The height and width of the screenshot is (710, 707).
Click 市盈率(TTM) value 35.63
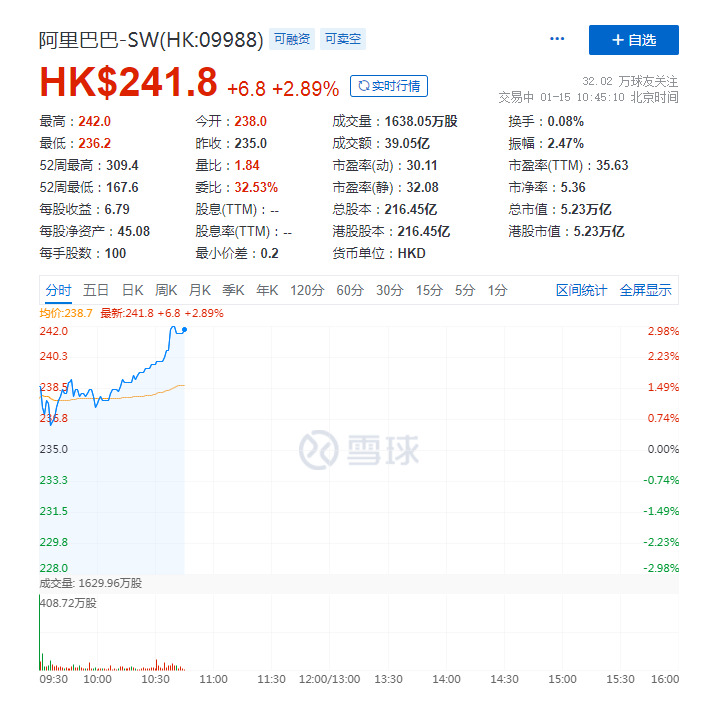[612, 165]
